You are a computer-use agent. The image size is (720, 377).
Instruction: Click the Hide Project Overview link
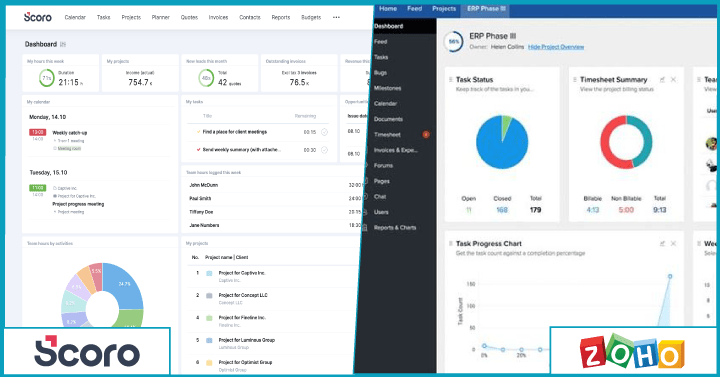[556, 47]
